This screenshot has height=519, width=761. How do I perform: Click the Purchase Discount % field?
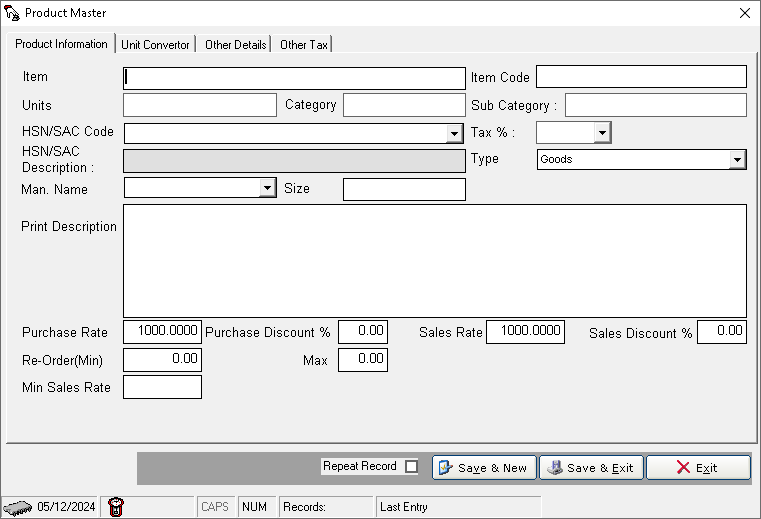click(x=363, y=332)
